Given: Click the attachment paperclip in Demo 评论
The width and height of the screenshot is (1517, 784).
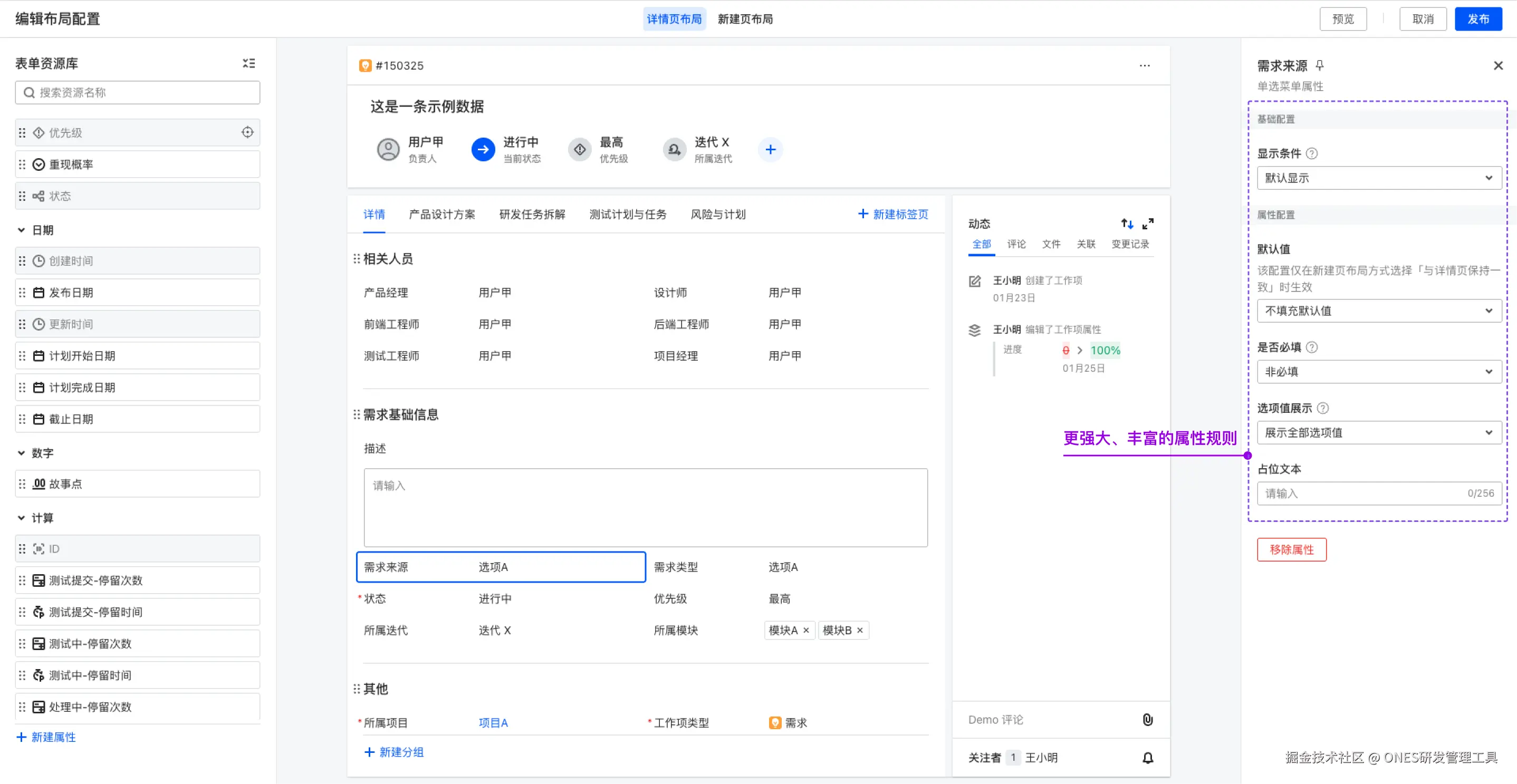Looking at the screenshot, I should click(1147, 719).
